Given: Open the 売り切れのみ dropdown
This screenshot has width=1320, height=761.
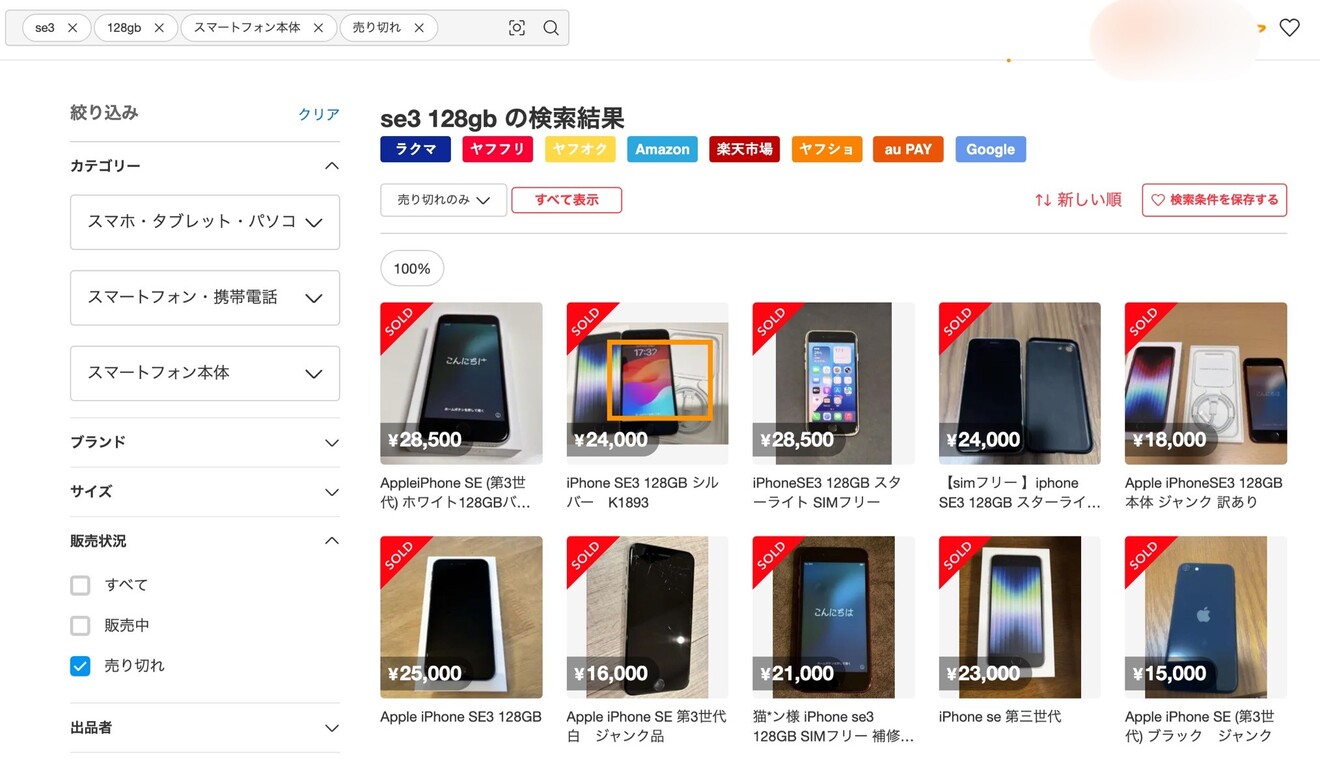Looking at the screenshot, I should (x=443, y=200).
